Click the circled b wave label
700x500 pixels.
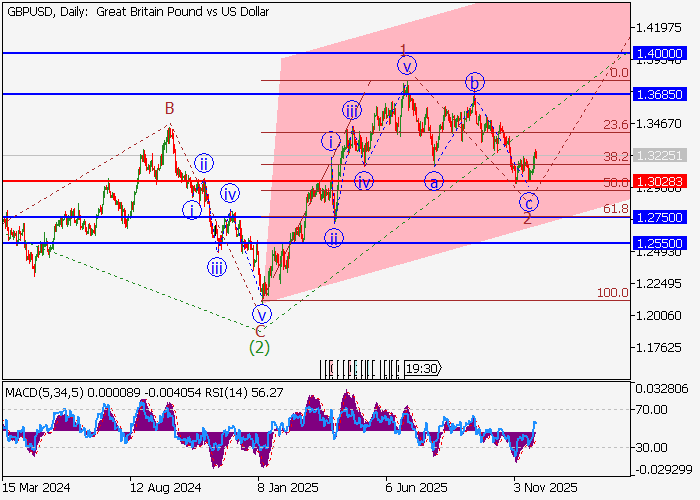coord(476,82)
